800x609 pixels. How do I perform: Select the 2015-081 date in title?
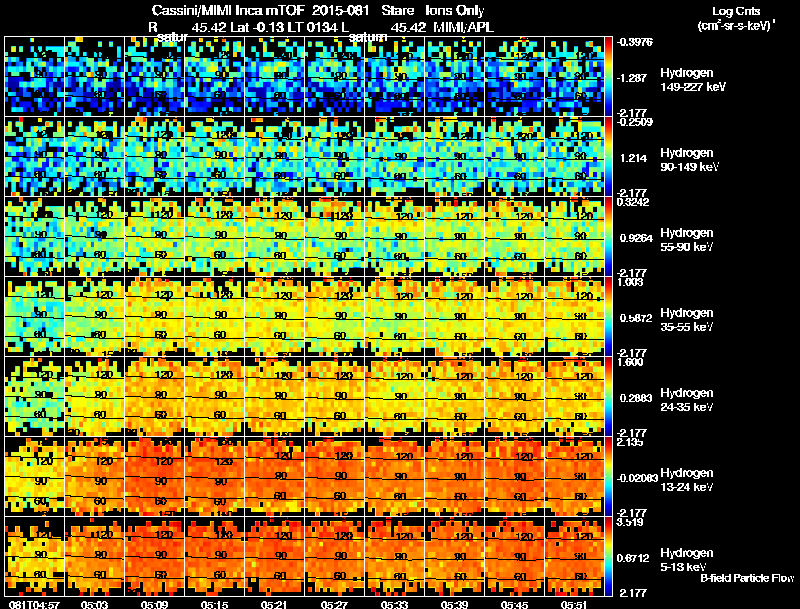click(340, 11)
